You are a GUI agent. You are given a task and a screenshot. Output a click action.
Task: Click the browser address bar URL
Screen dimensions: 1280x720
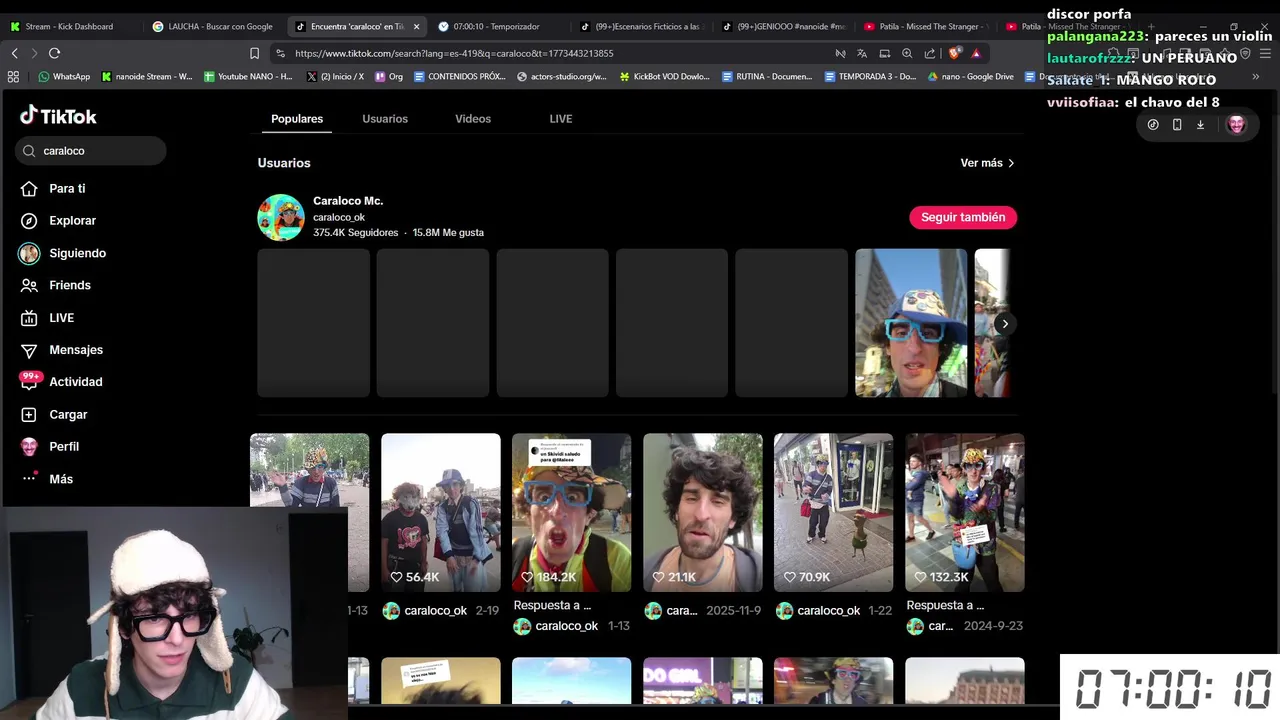pos(454,53)
